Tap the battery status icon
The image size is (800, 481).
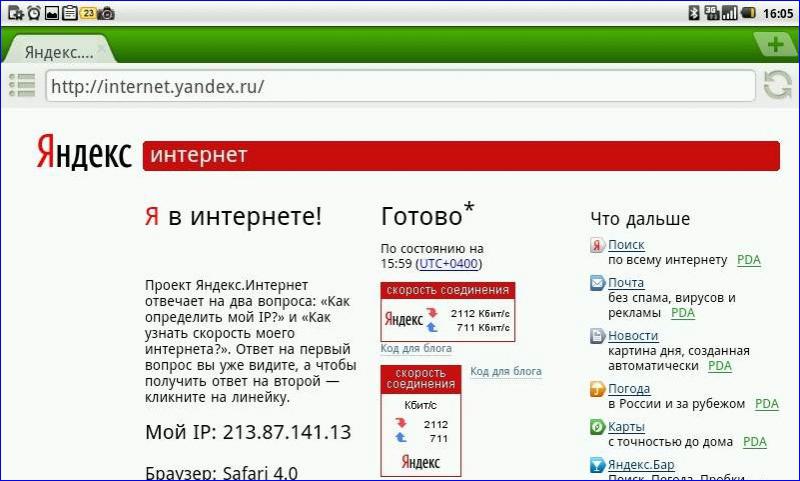coord(748,13)
